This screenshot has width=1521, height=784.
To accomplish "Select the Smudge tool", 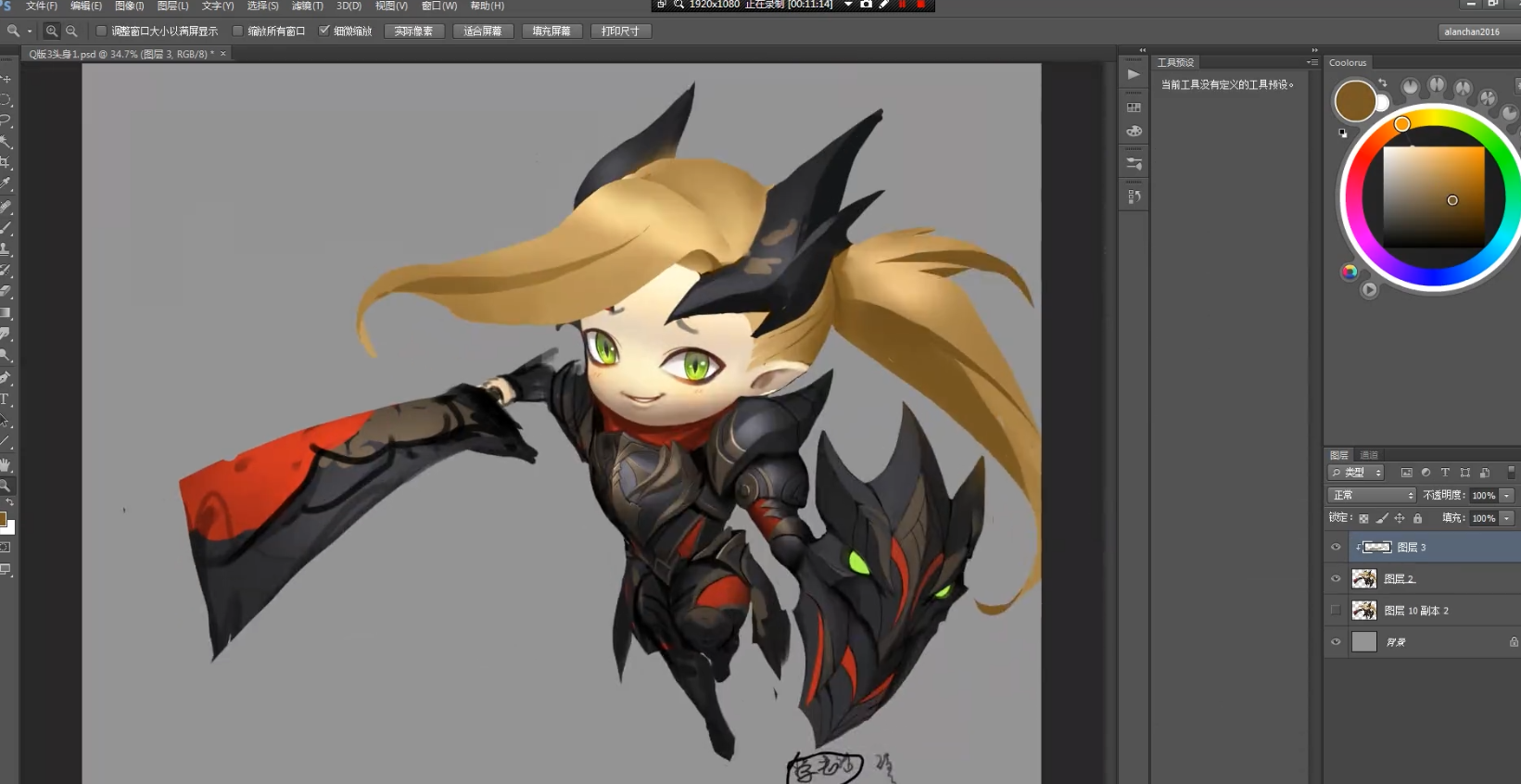I will tap(6, 335).
